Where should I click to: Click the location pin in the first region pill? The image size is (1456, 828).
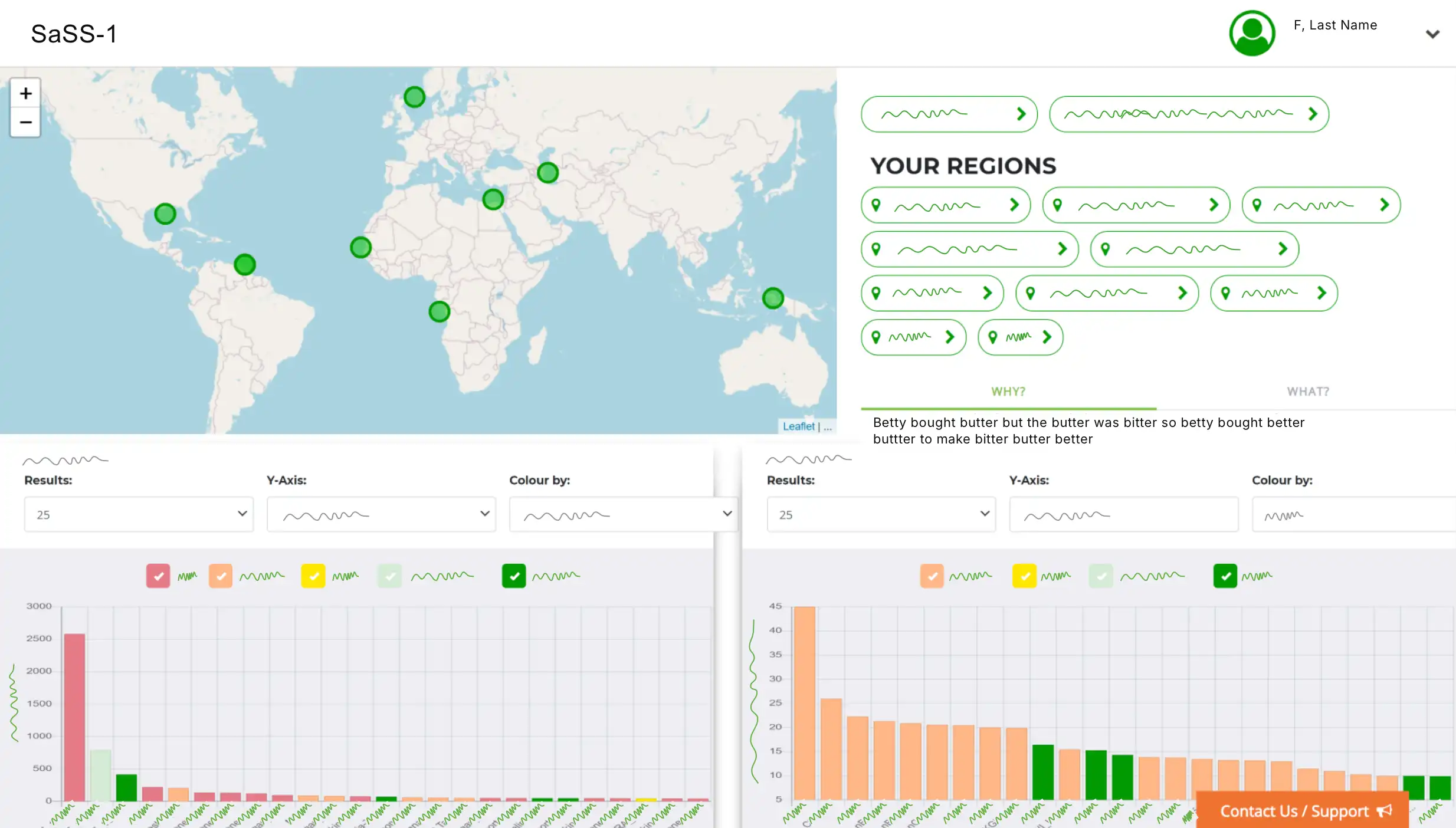click(x=877, y=205)
